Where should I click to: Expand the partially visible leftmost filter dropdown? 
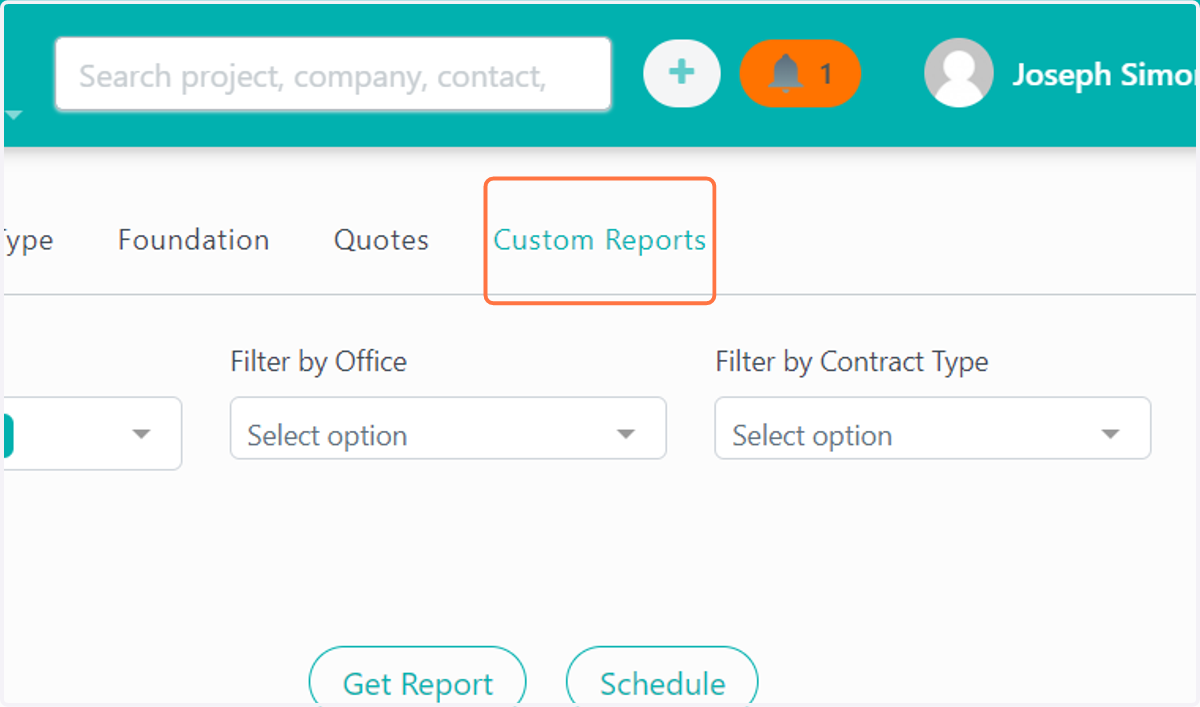93,433
